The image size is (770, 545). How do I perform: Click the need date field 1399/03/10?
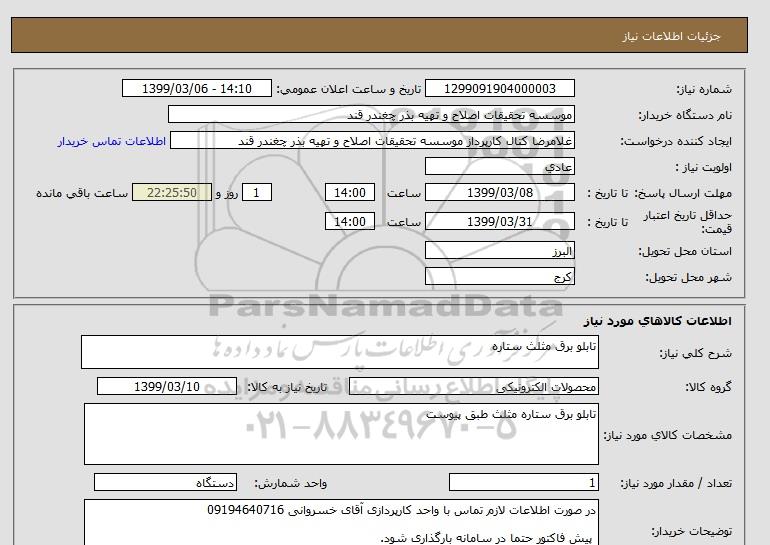[x=167, y=386]
